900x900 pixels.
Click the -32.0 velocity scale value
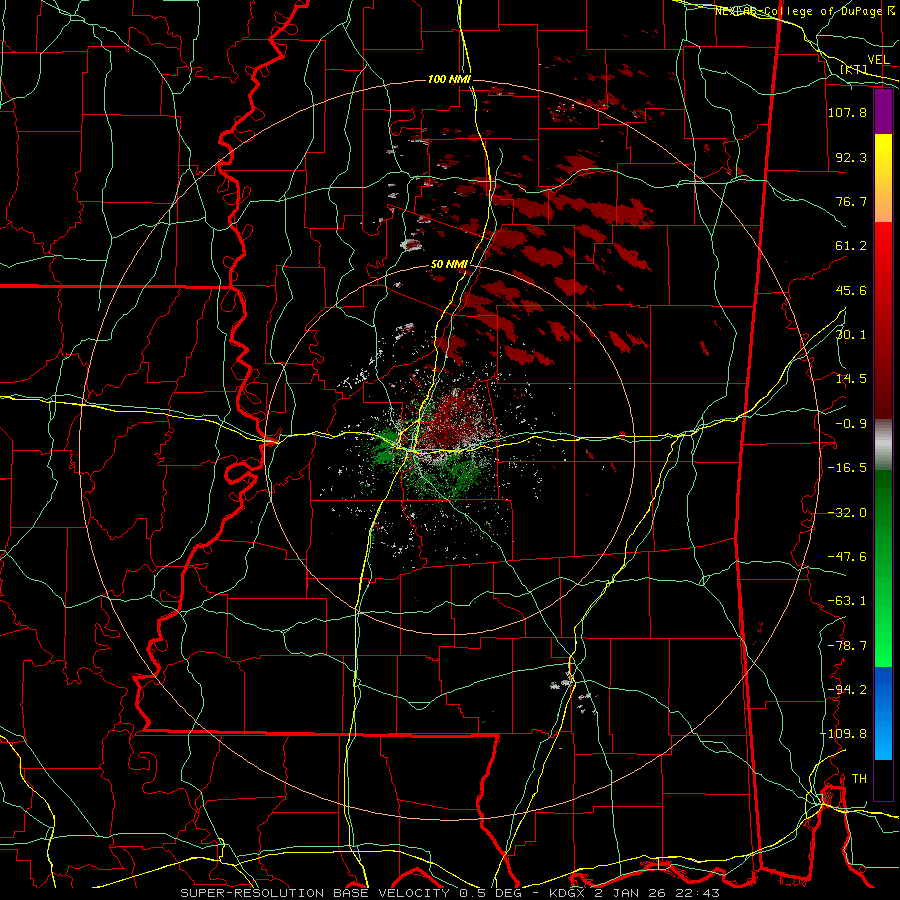tap(847, 513)
